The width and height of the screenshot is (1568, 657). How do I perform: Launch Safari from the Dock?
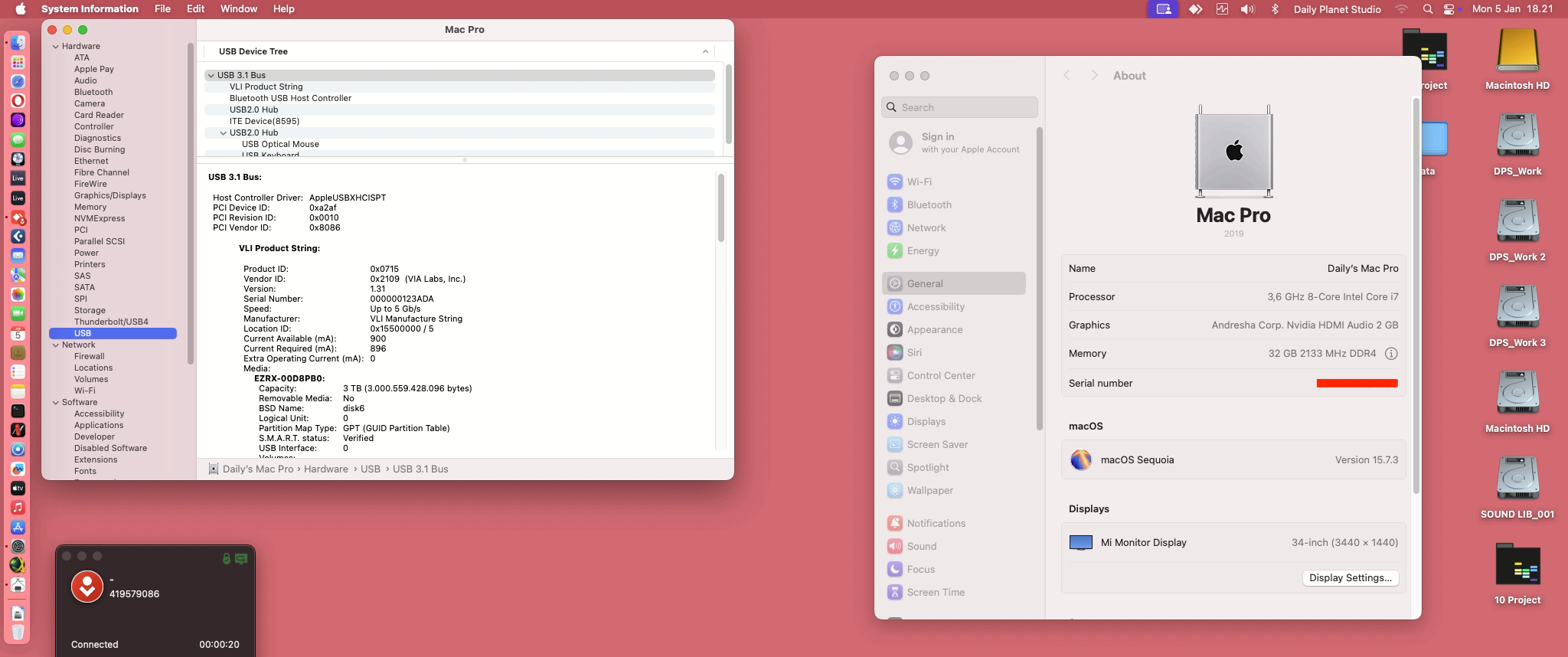[18, 81]
